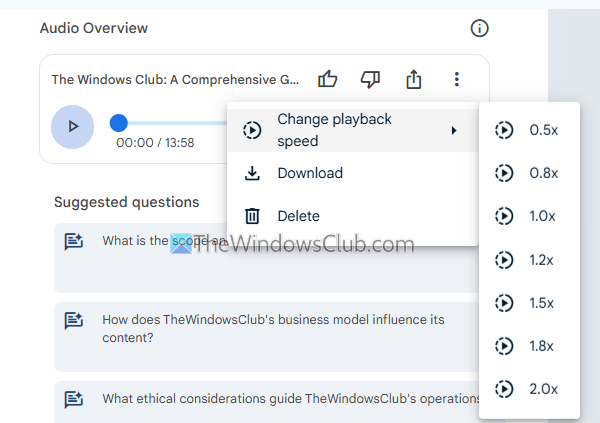Pick the 1.2x speed option
Screen dimensions: 600x423
point(530,260)
